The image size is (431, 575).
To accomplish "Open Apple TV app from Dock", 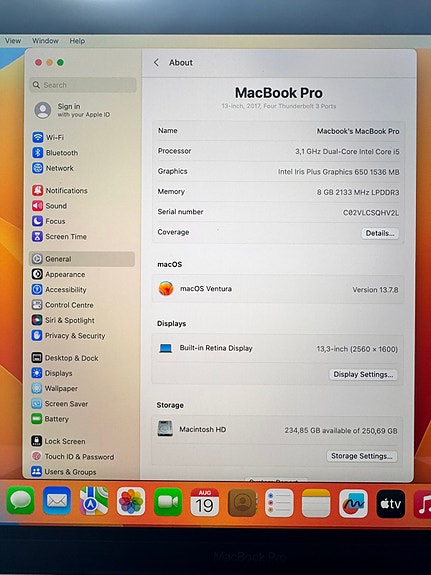I will (391, 503).
